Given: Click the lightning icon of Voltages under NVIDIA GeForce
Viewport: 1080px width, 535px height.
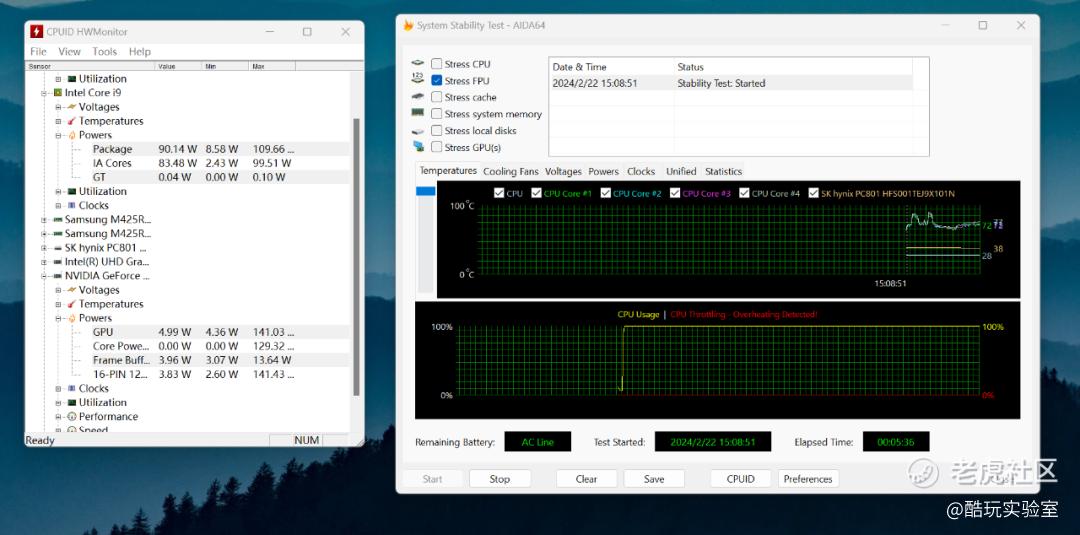Looking at the screenshot, I should coord(72,290).
